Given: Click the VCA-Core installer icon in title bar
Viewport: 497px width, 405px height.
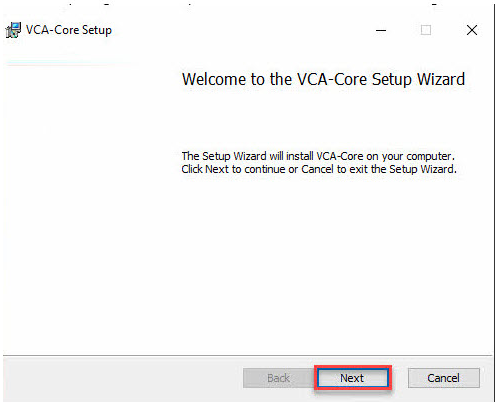Looking at the screenshot, I should (x=13, y=30).
